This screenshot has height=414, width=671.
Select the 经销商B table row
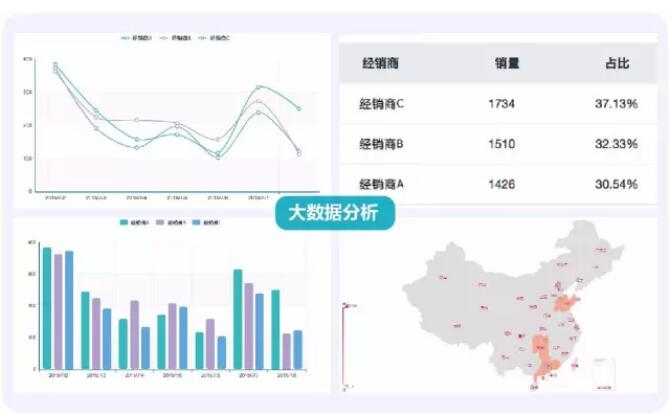coord(498,144)
